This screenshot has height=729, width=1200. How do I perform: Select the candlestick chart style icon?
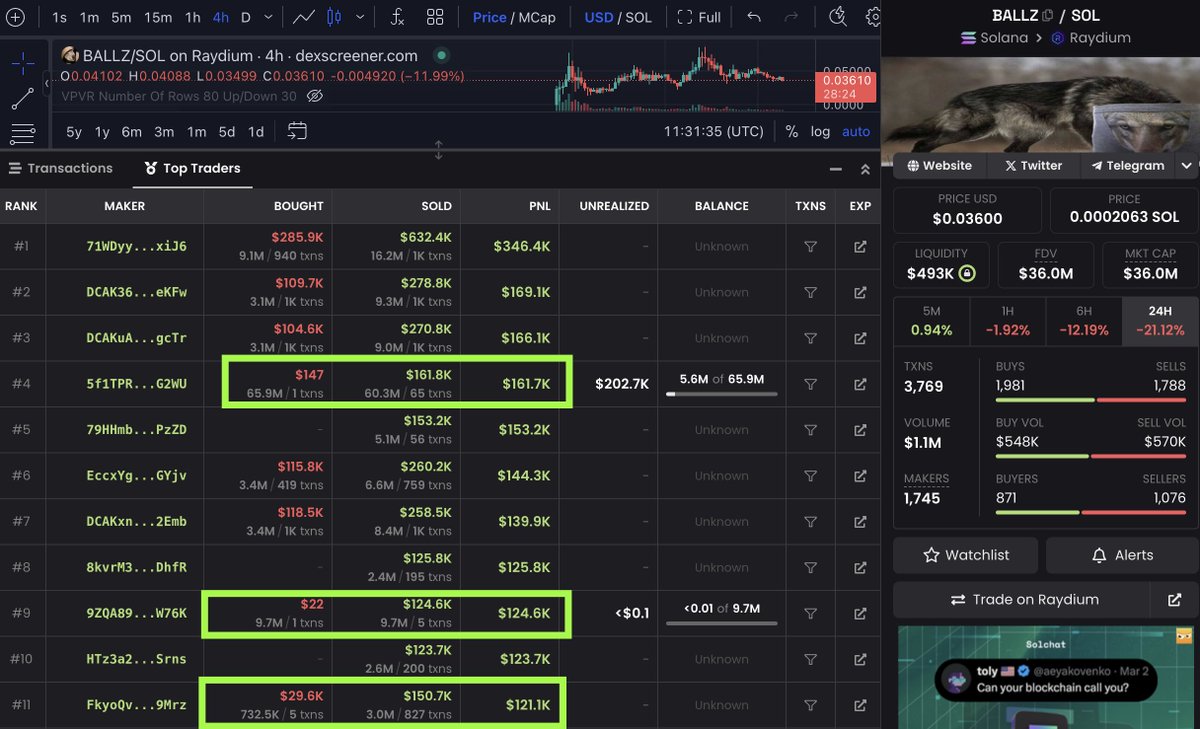coord(333,17)
